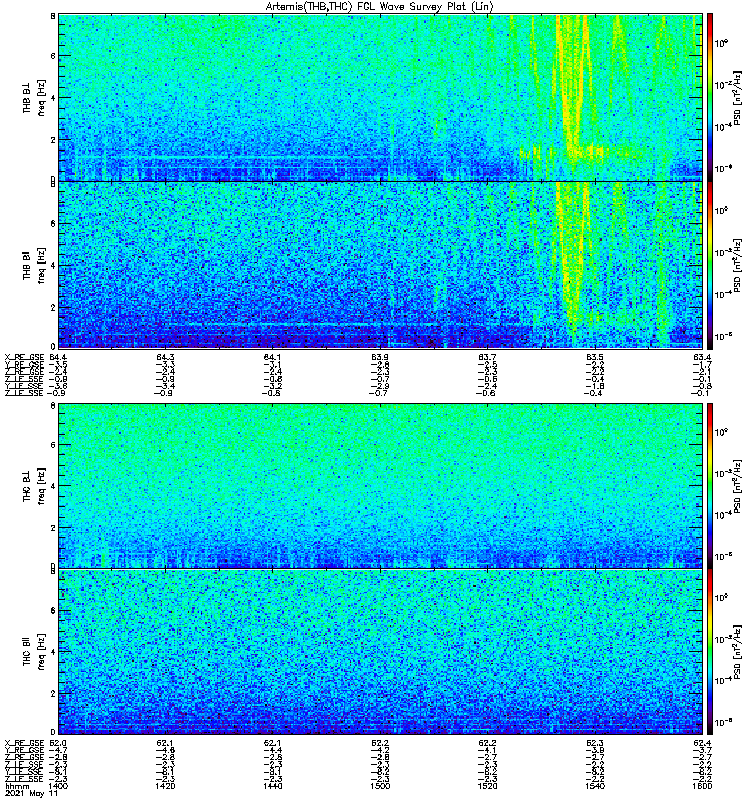
Task: Click the "1600" time tick label
Action: (x=702, y=786)
